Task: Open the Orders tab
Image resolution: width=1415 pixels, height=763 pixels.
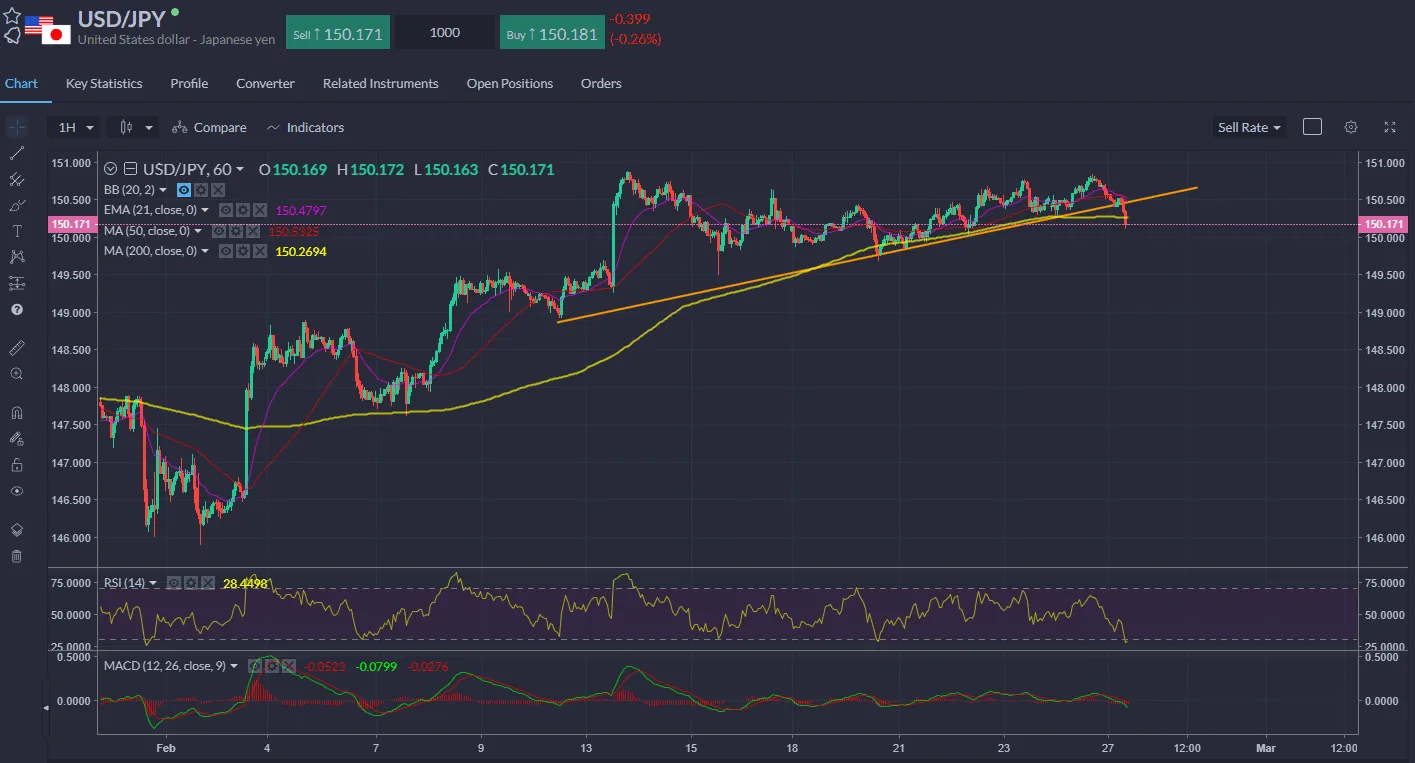Action: coord(601,84)
